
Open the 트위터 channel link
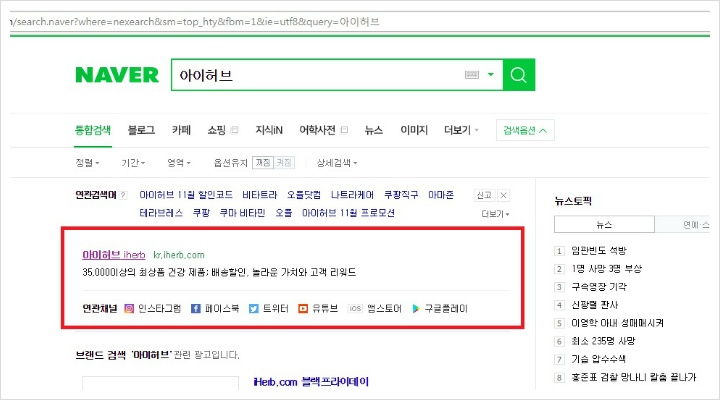(x=276, y=309)
